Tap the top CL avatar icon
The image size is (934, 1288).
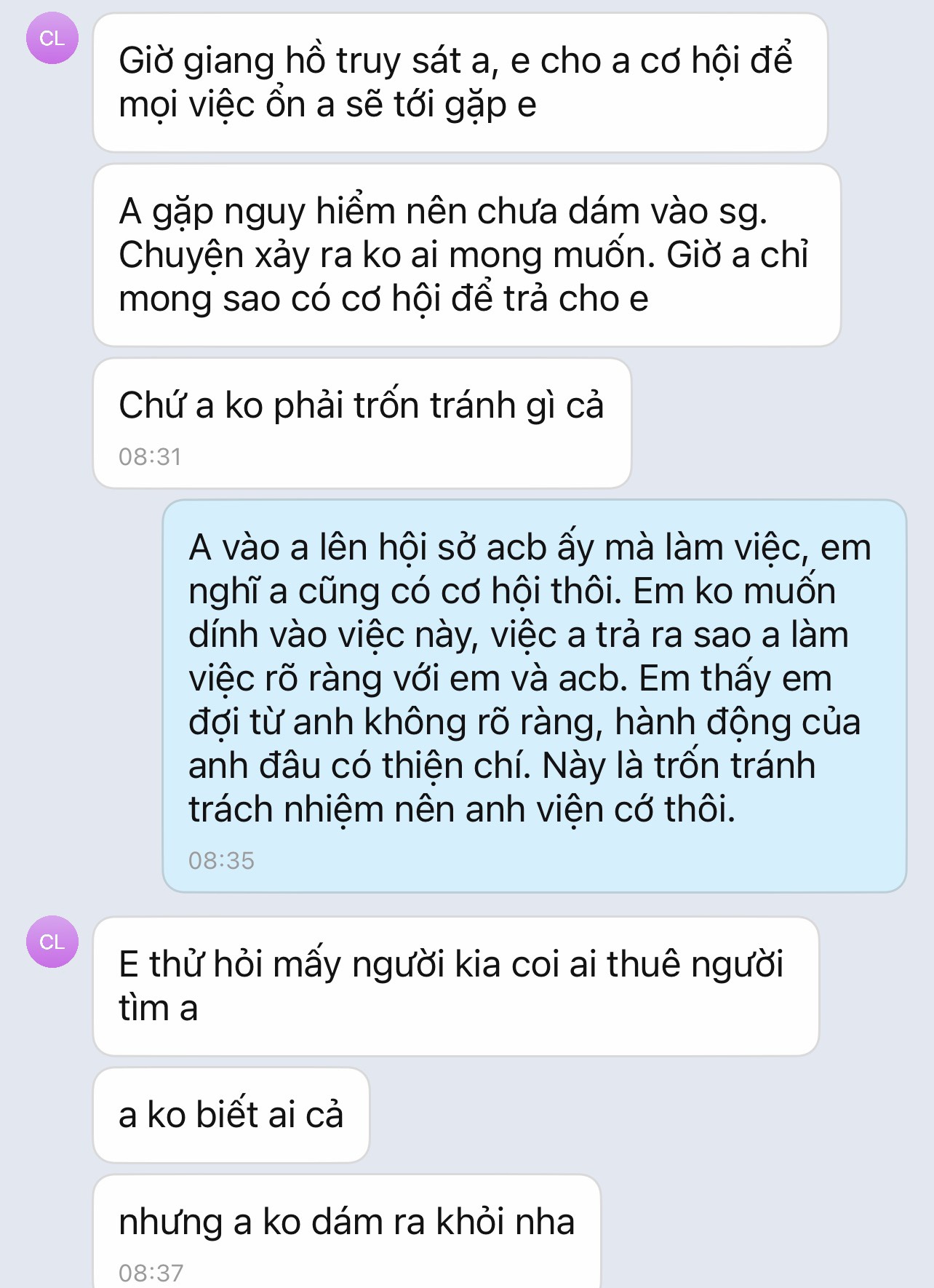click(x=52, y=38)
